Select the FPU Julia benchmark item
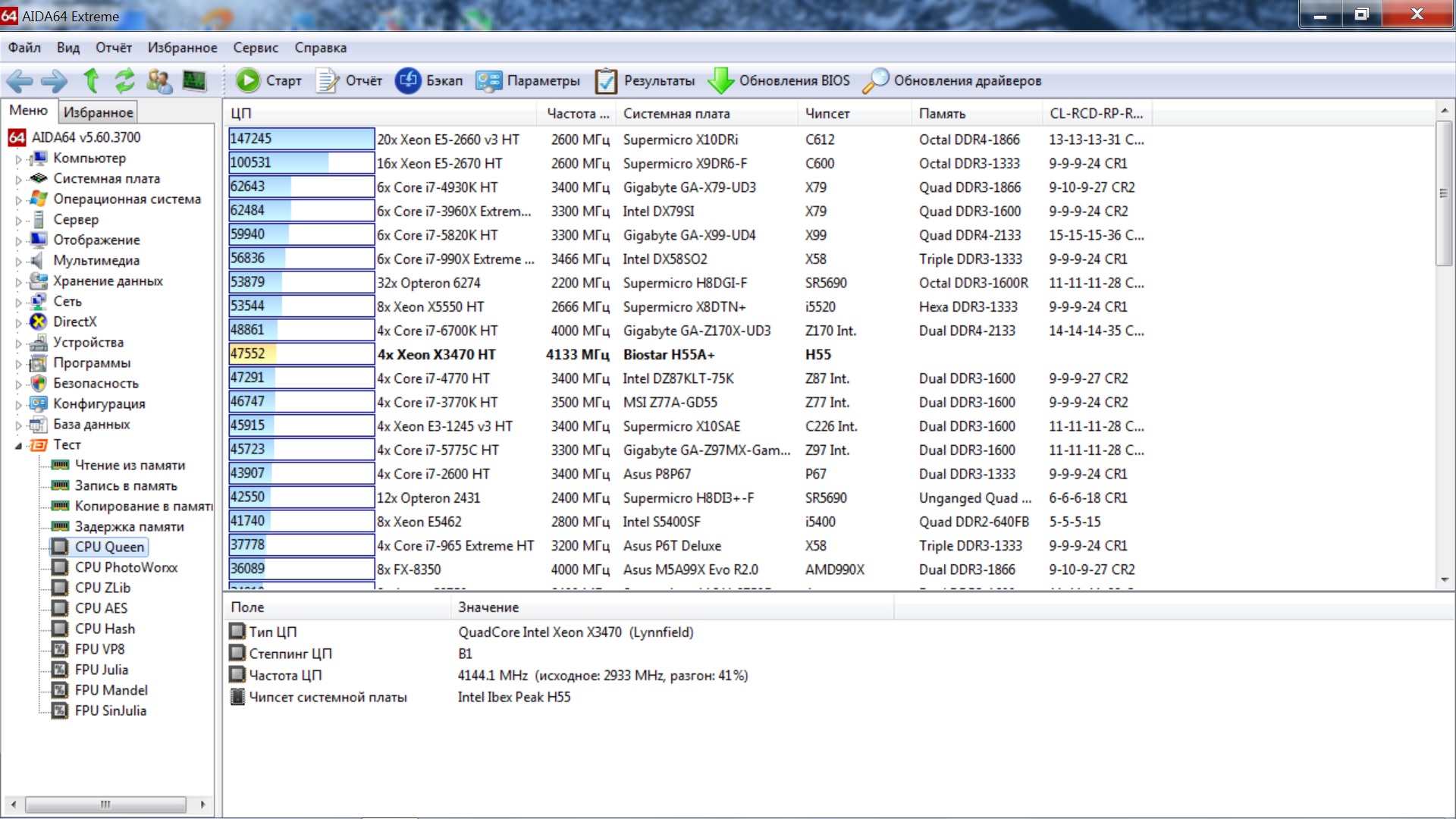The width and height of the screenshot is (1456, 819). click(102, 670)
